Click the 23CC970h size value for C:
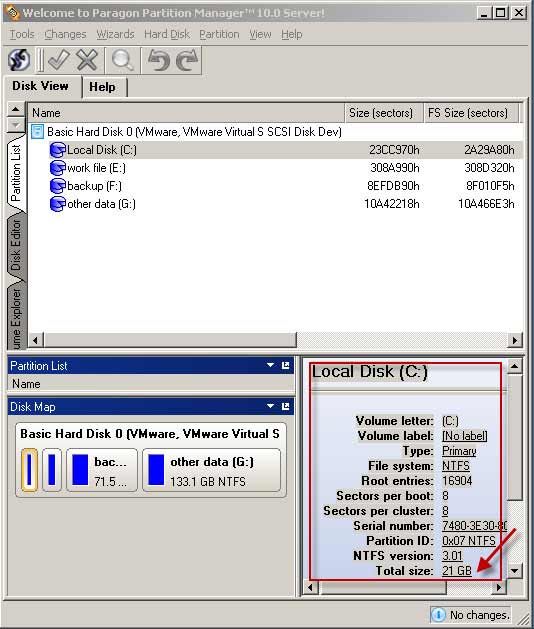Image resolution: width=534 pixels, height=629 pixels. [394, 150]
